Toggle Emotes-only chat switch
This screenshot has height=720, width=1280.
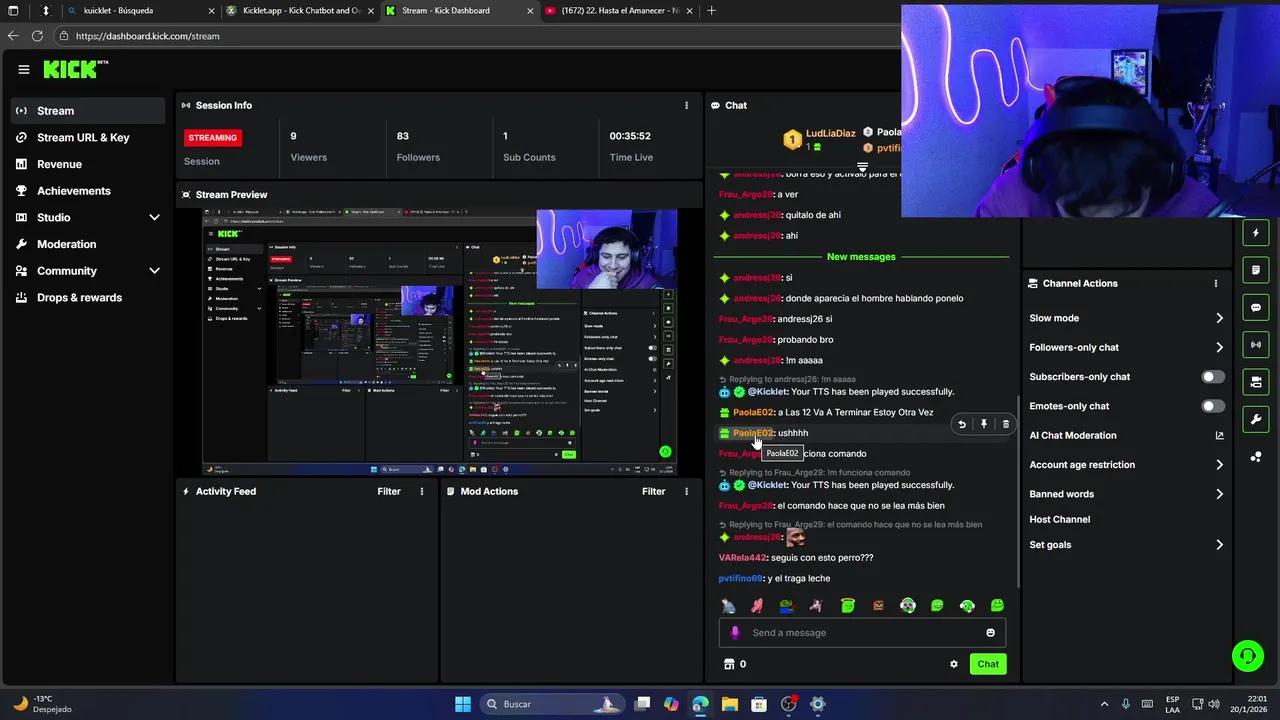pos(1212,406)
